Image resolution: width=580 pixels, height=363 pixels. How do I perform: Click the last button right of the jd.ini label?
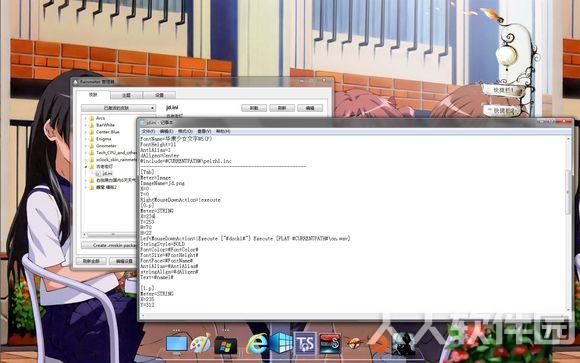pos(310,108)
